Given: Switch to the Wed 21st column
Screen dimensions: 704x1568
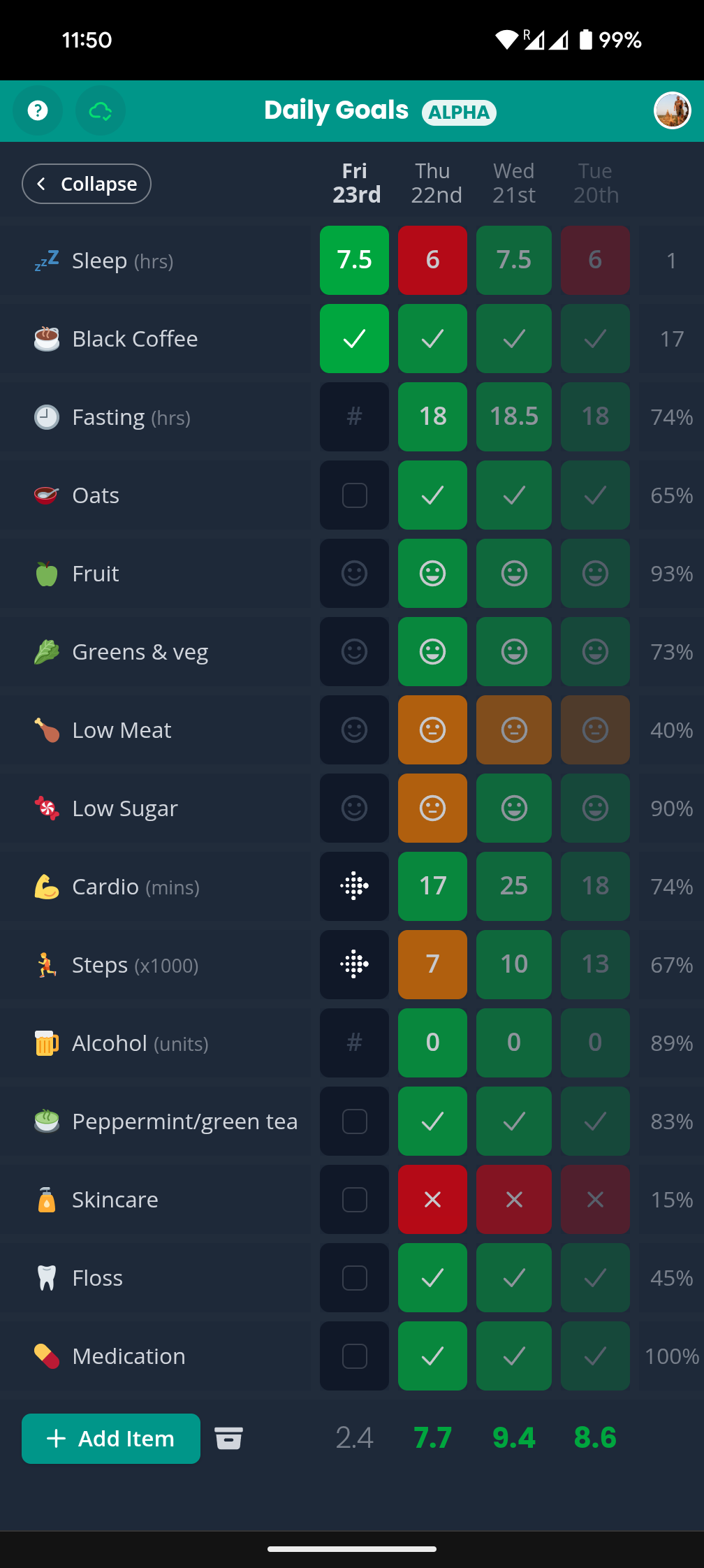Looking at the screenshot, I should point(513,183).
